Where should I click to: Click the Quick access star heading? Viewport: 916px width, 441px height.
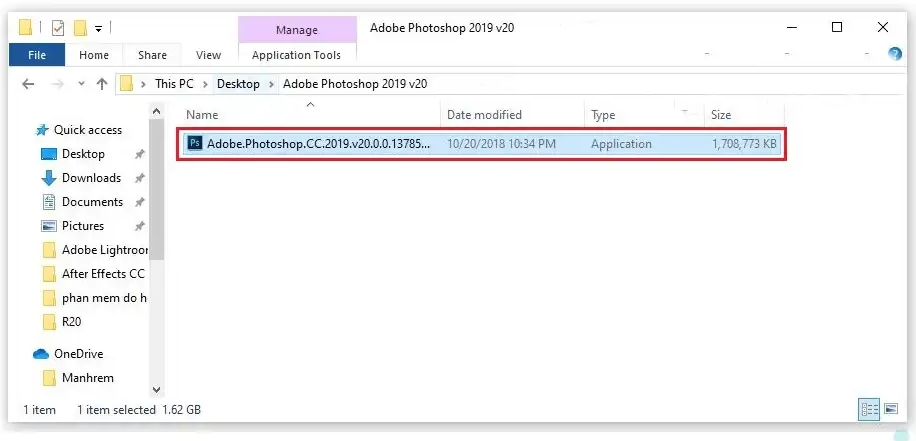coord(87,130)
